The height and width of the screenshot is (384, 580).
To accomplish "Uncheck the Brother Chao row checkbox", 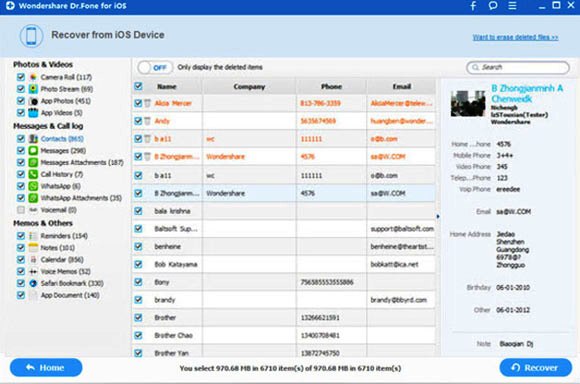I will (138, 335).
